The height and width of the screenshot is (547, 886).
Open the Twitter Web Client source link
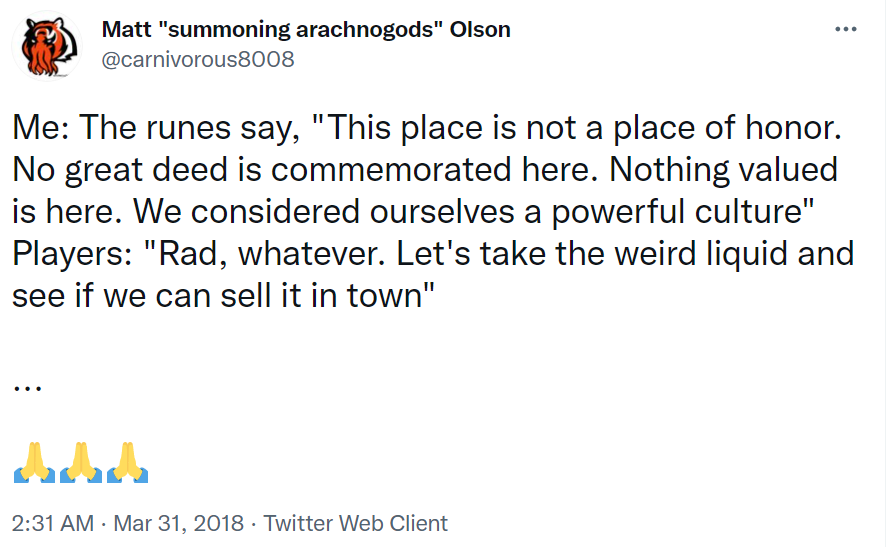tap(356, 522)
